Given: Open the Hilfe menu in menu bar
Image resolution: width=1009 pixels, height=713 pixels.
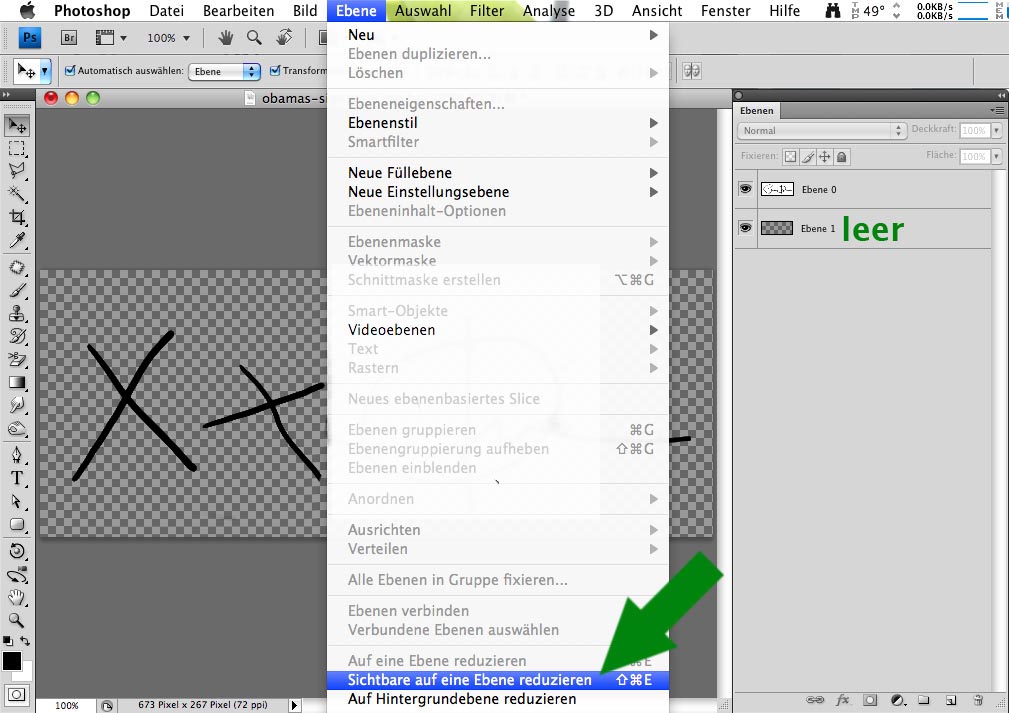Looking at the screenshot, I should click(x=784, y=11).
